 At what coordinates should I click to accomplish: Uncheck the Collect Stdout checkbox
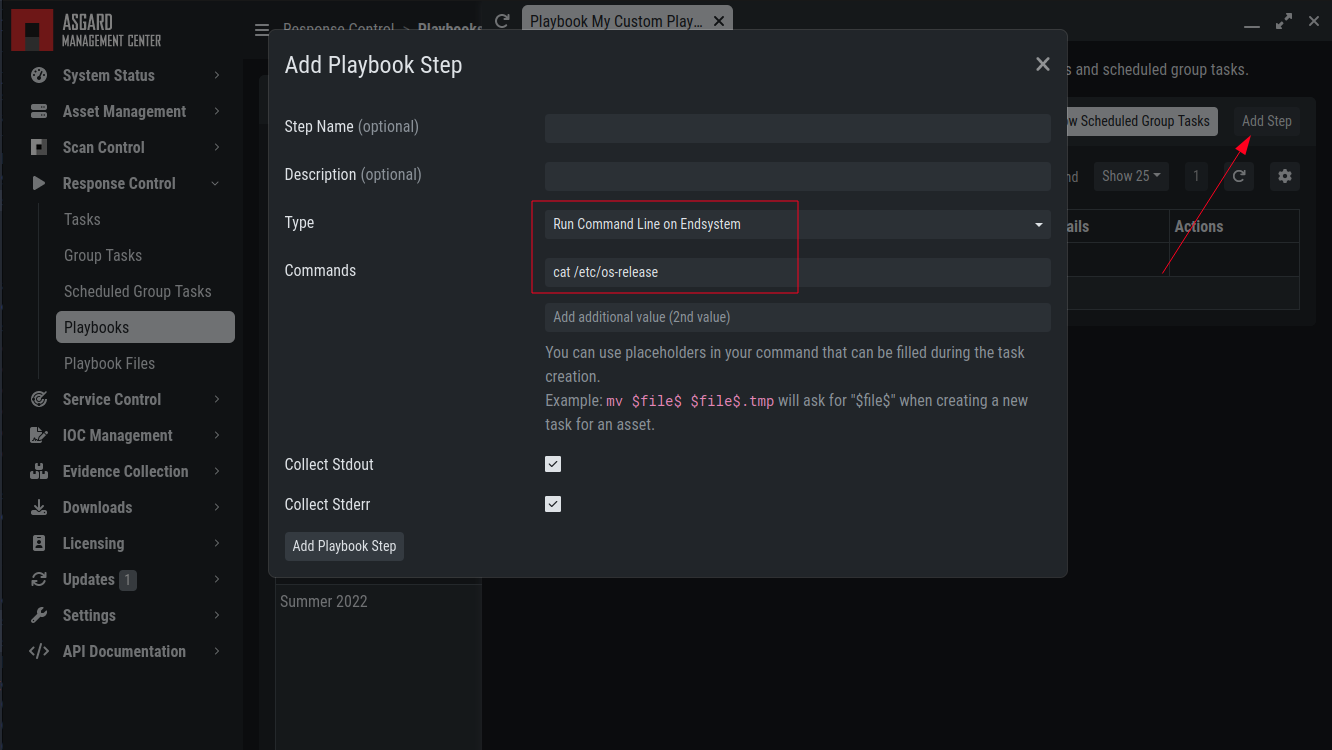pyautogui.click(x=553, y=464)
